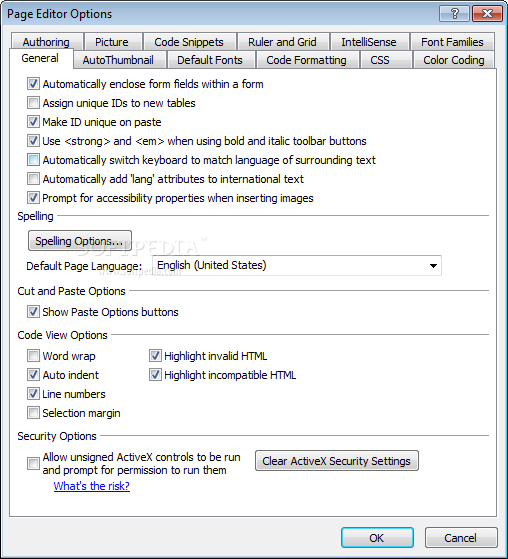Viewport: 508px width, 559px height.
Task: Switch to the Font Families tab
Action: [452, 42]
